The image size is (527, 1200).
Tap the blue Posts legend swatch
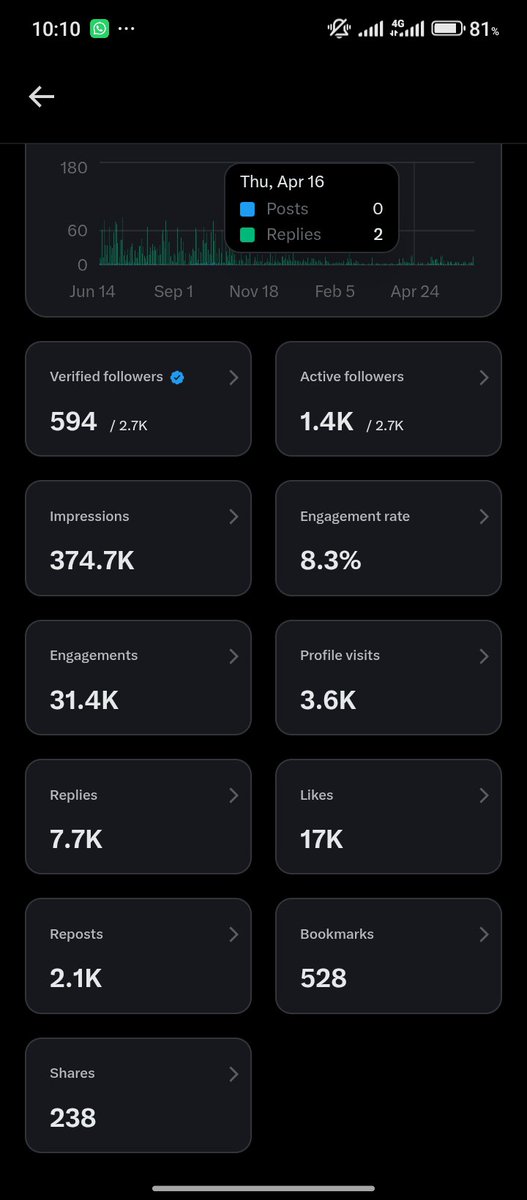coord(249,209)
